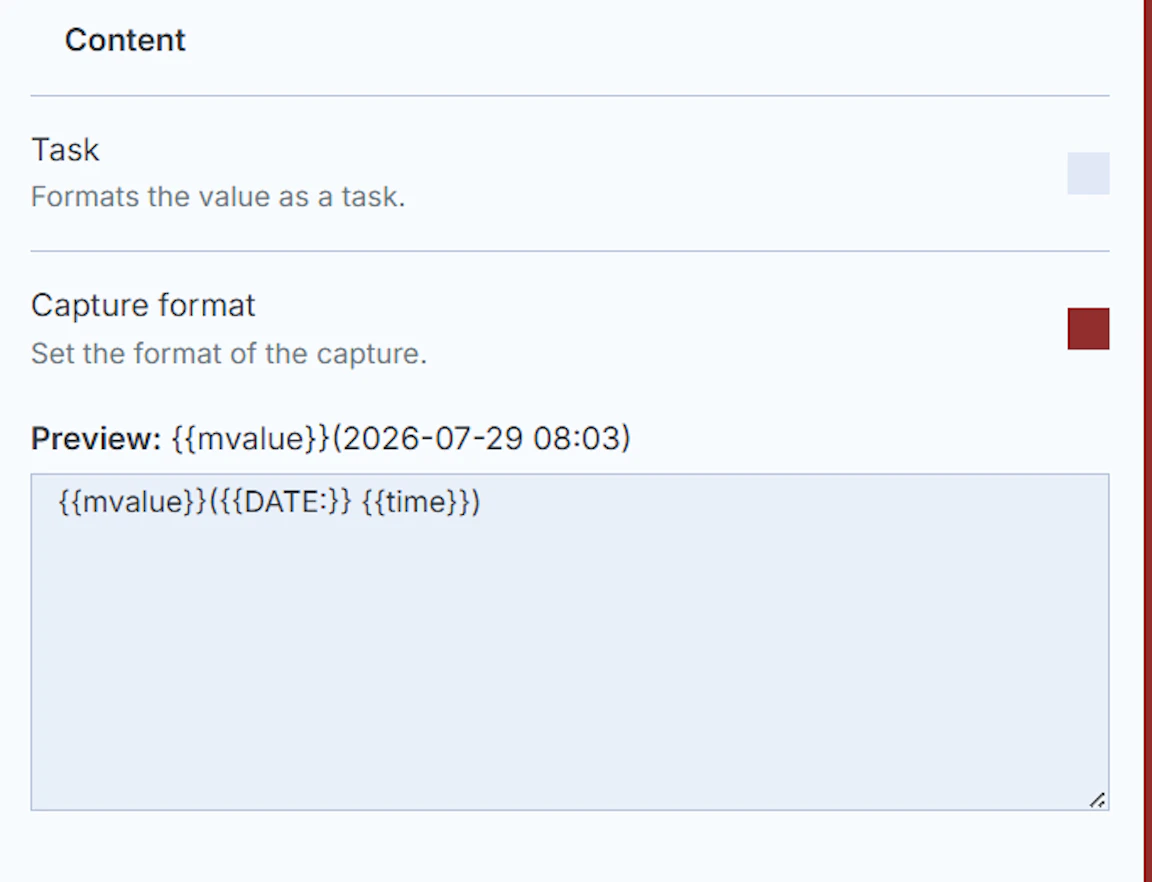Click the dark red bar at right edge
1152x882 pixels.
coord(1148,441)
